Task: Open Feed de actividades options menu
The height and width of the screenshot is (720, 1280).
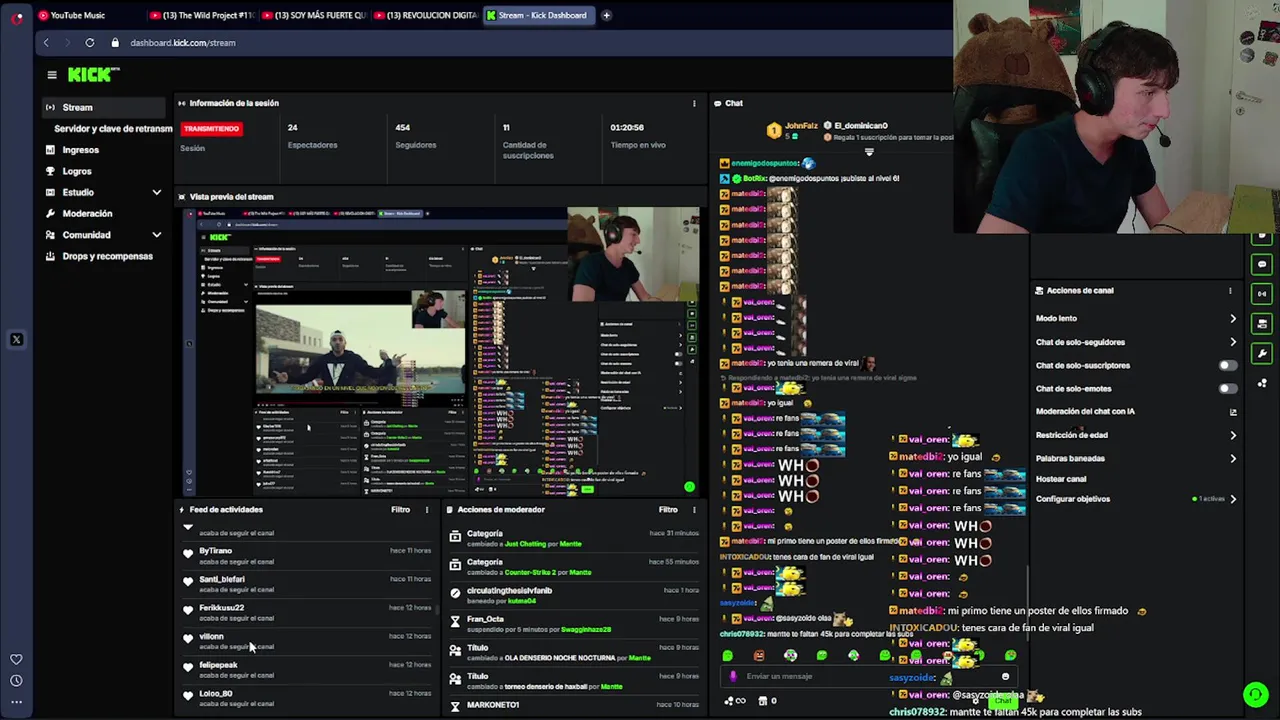Action: pos(427,510)
